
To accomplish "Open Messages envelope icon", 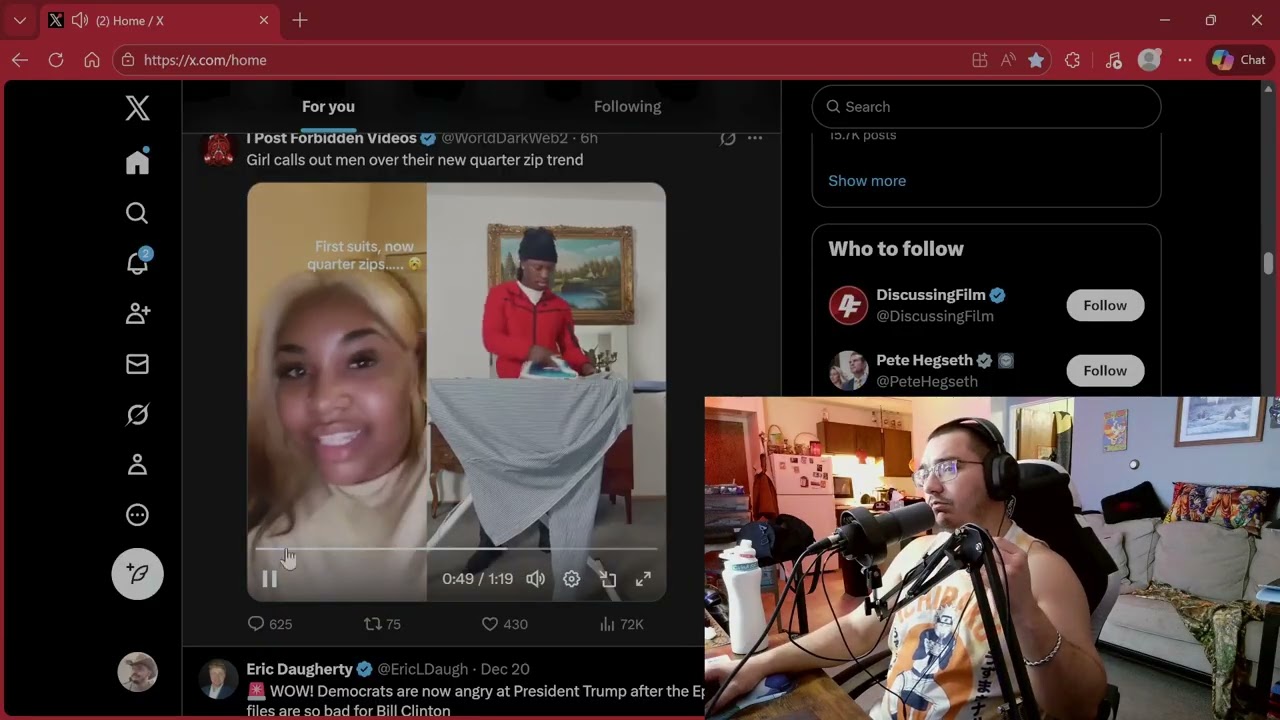I will (137, 364).
